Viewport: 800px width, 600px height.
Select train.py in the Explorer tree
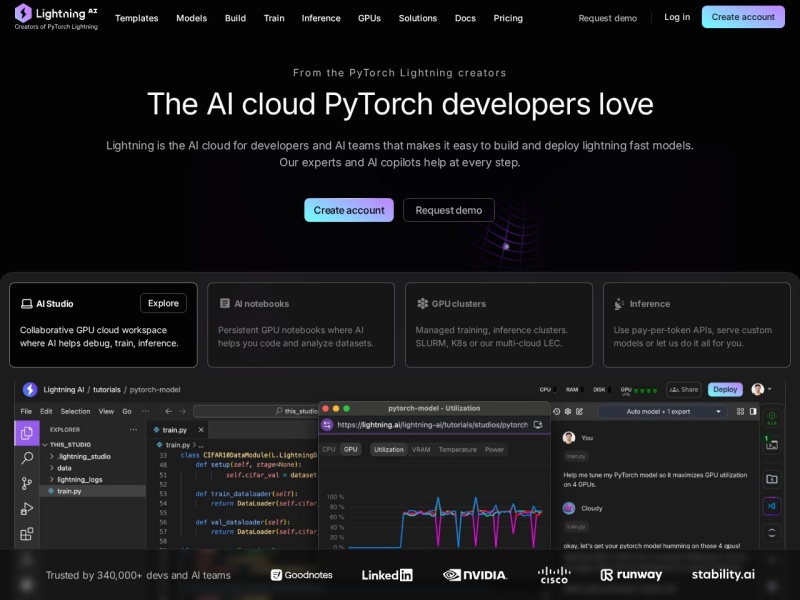tap(93, 491)
